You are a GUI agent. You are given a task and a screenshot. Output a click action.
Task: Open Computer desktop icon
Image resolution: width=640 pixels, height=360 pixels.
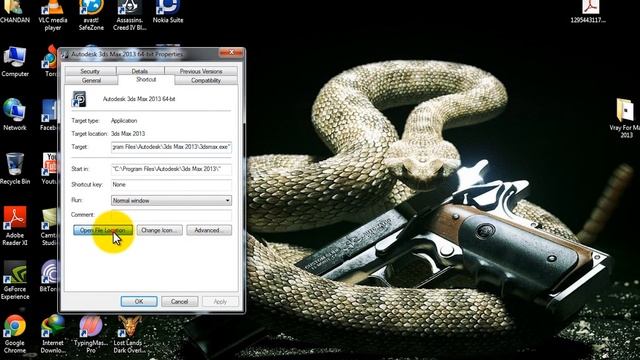(x=15, y=62)
